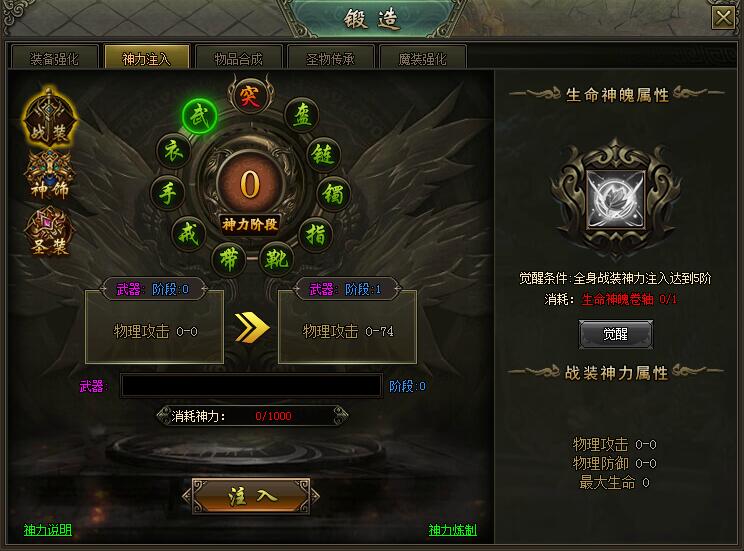744x551 pixels.
Task: Select the 指 ring slot icon
Action: [x=316, y=234]
